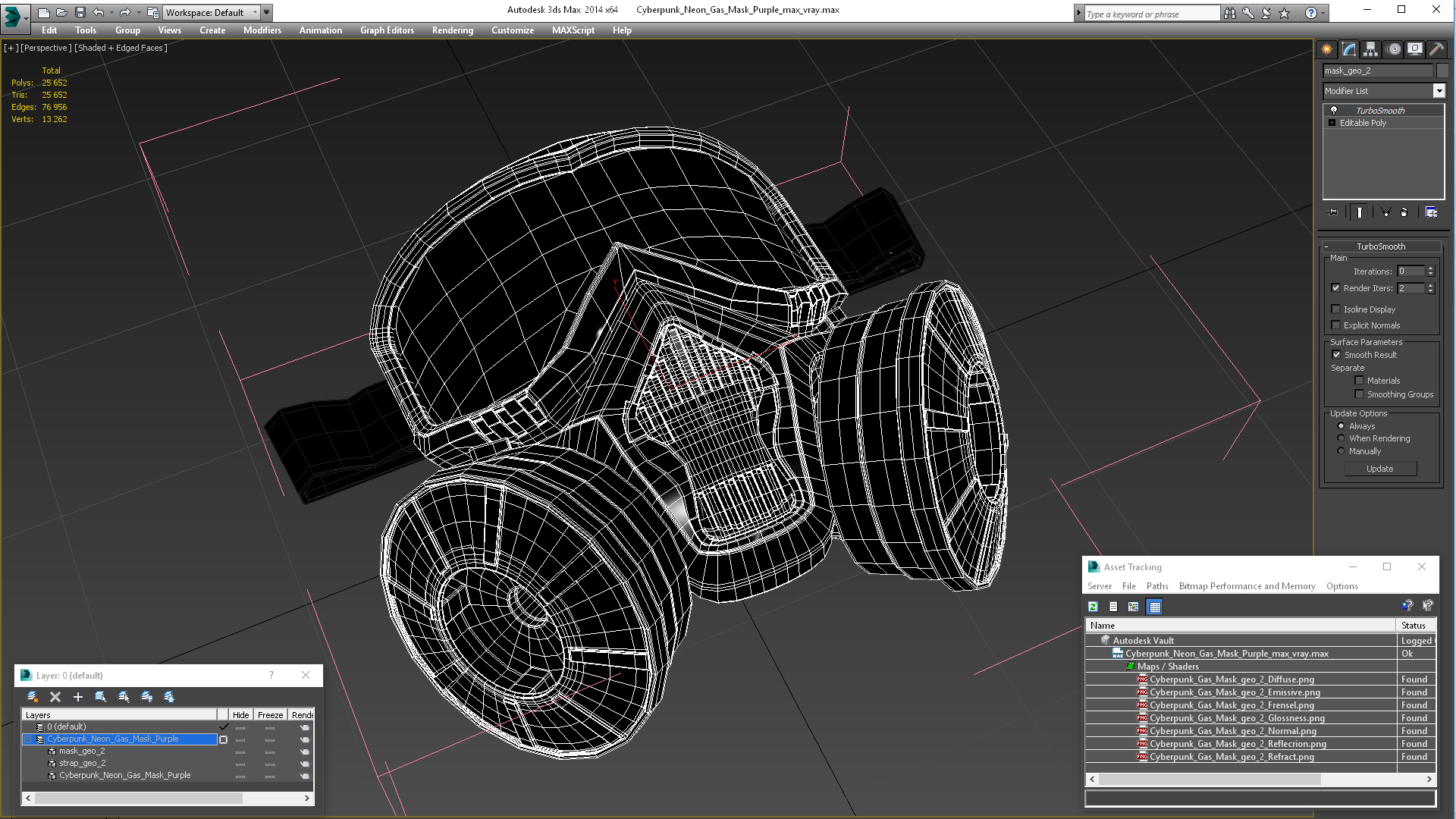
Task: Click Delete layer X icon
Action: click(x=55, y=697)
